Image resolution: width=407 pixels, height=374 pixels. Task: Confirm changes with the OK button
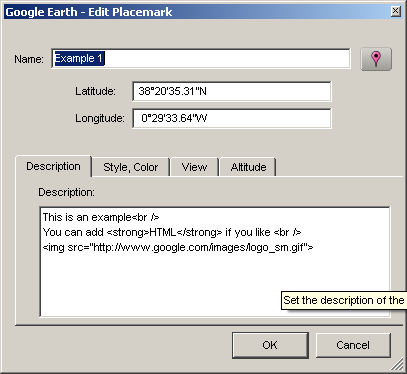pos(270,345)
